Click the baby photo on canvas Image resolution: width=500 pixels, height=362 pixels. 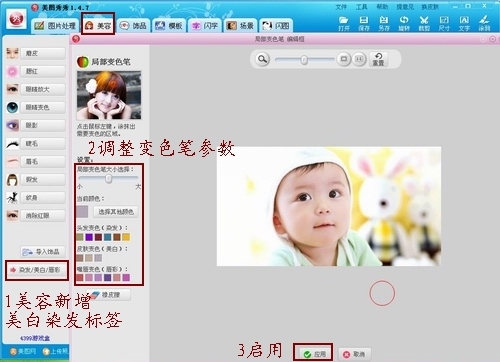[329, 206]
